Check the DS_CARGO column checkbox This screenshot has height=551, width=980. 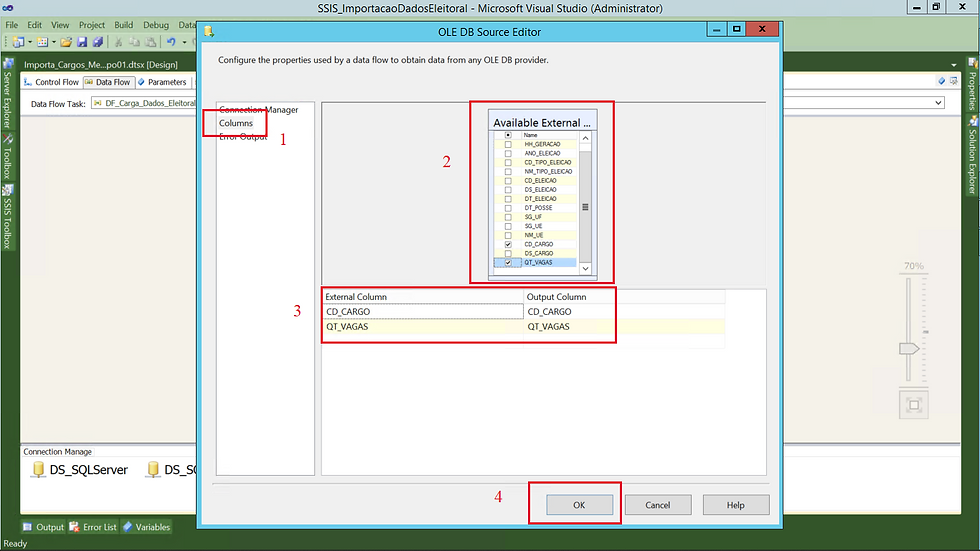(x=508, y=254)
